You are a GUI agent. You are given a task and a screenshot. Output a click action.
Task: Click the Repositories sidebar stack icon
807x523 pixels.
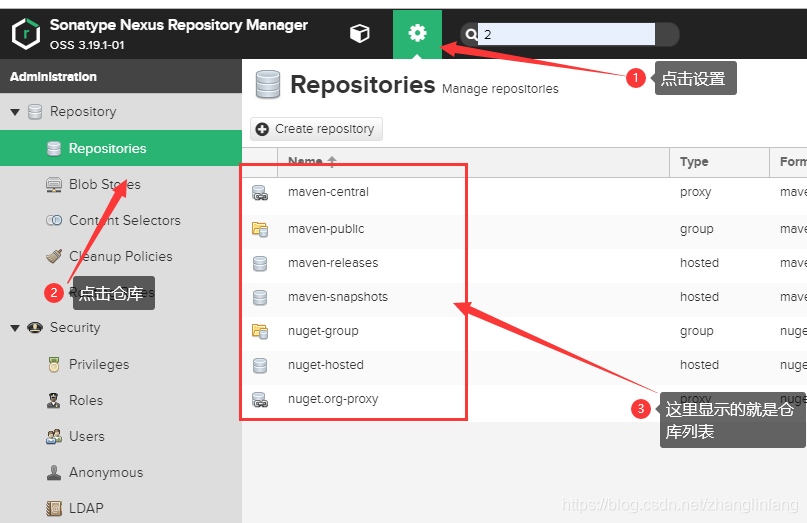click(x=54, y=148)
